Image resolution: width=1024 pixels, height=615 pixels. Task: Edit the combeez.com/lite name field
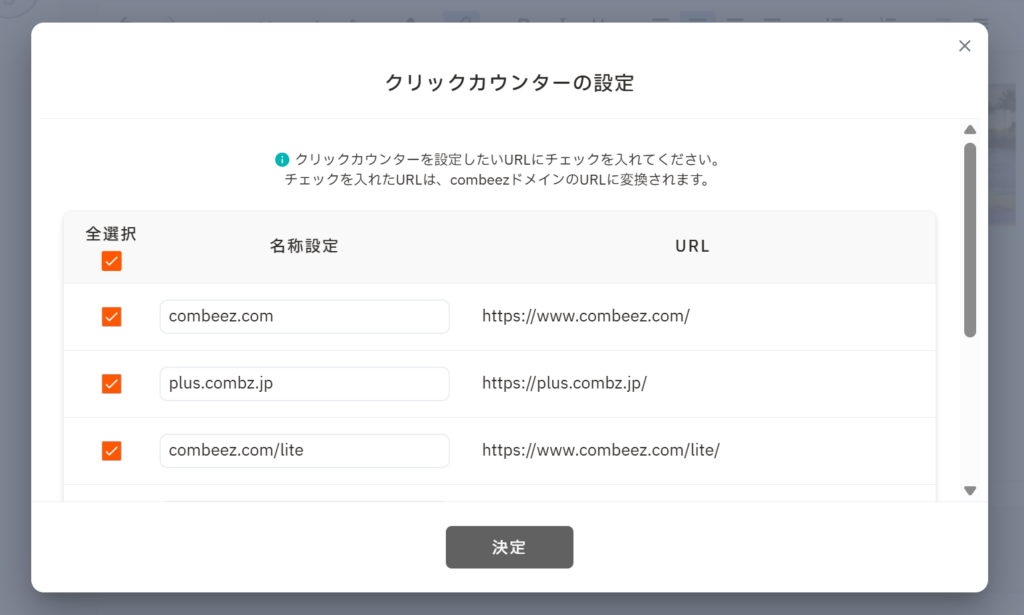[x=304, y=451]
